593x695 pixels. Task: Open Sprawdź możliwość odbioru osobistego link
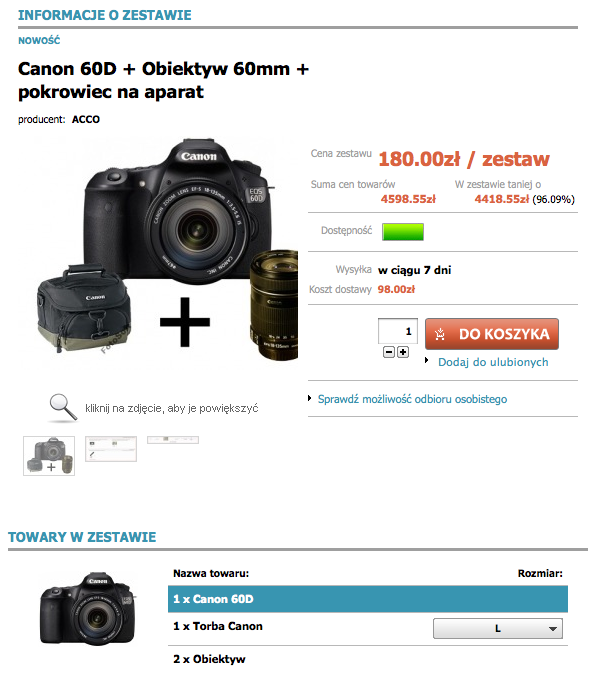click(x=412, y=399)
